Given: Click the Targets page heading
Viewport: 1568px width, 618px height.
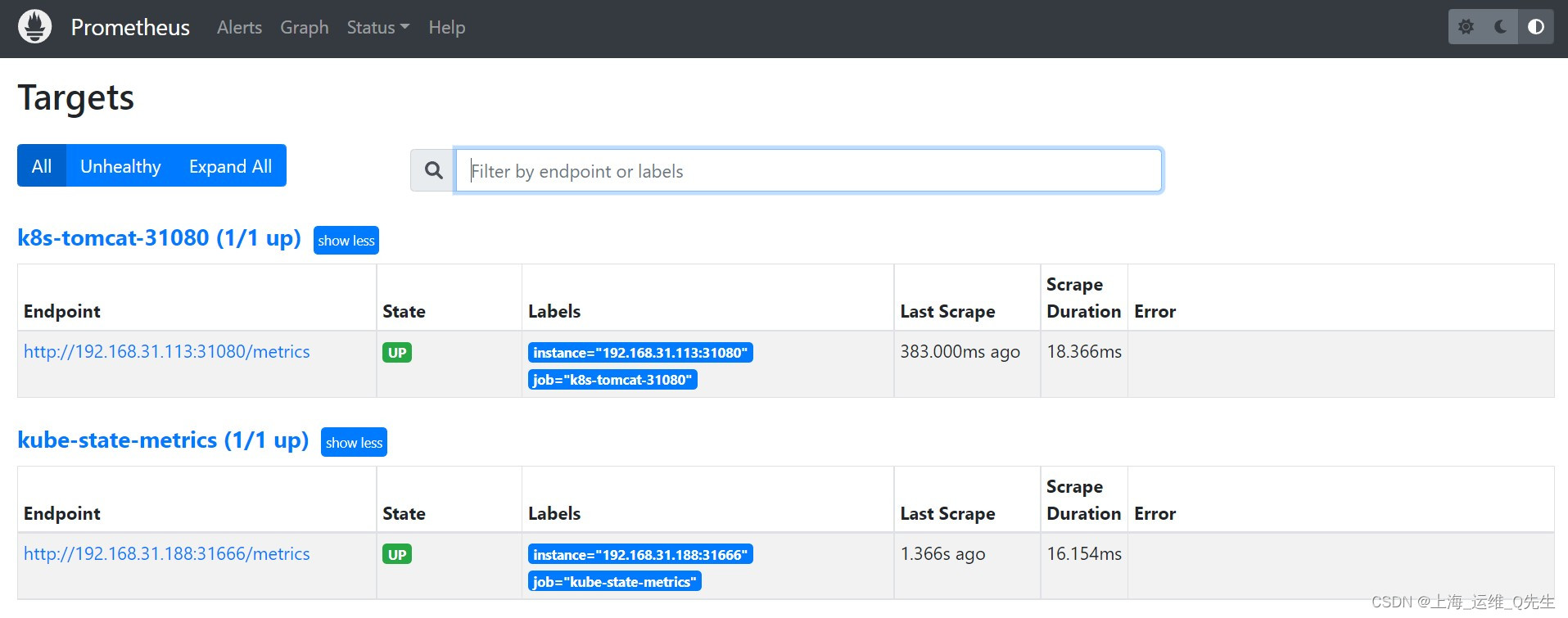Looking at the screenshot, I should 76,97.
